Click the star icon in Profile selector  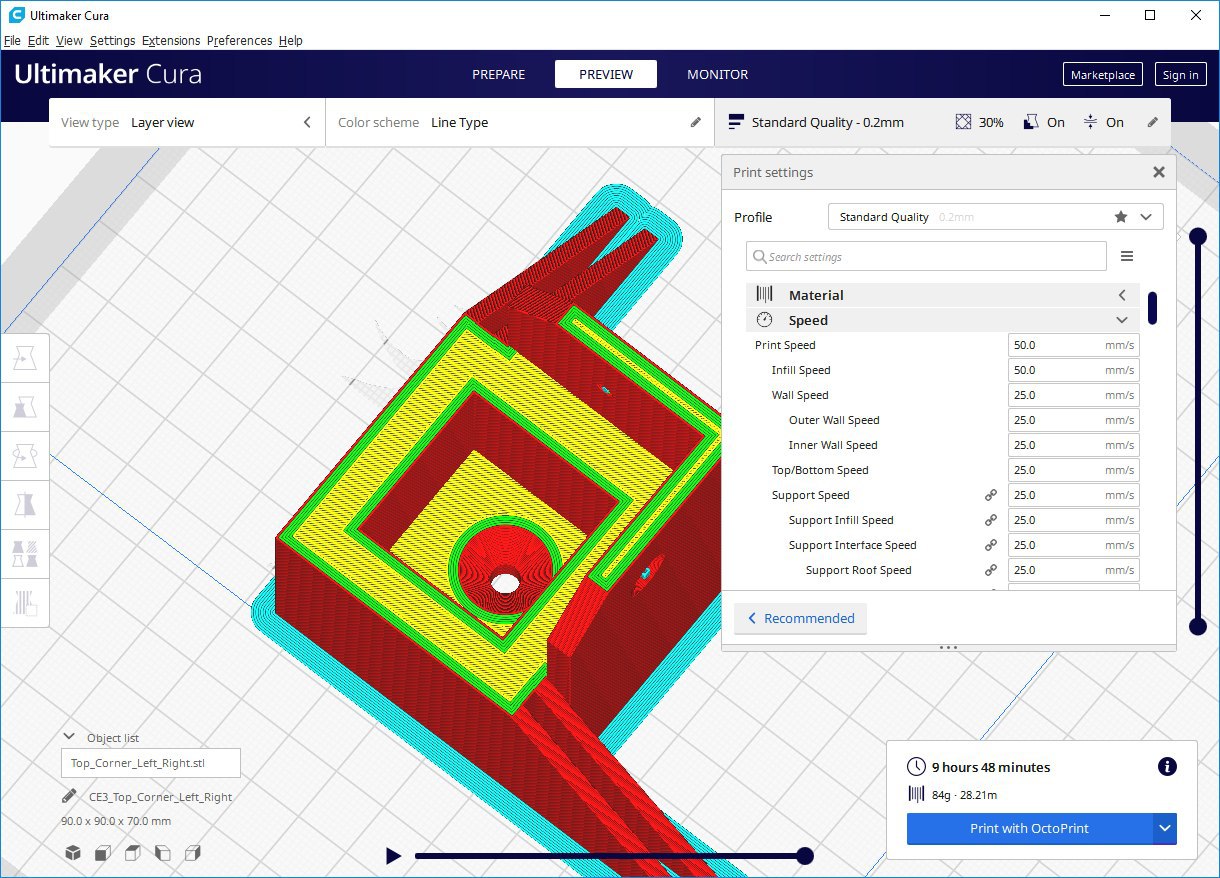(x=1121, y=217)
